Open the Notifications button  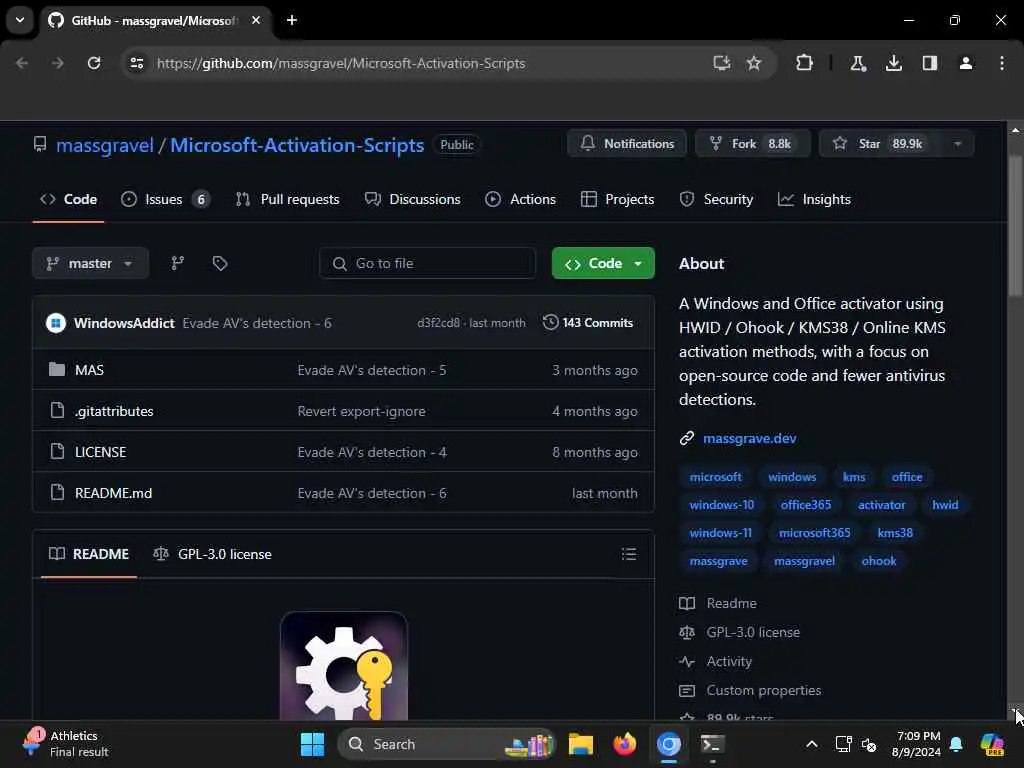pos(627,144)
